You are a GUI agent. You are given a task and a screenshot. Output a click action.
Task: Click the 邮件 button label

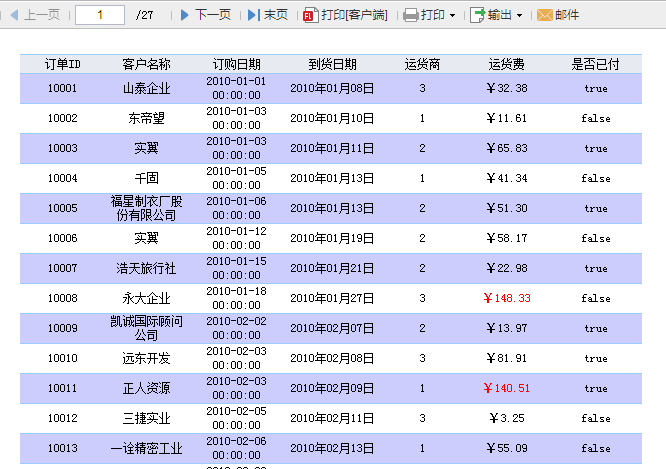567,15
